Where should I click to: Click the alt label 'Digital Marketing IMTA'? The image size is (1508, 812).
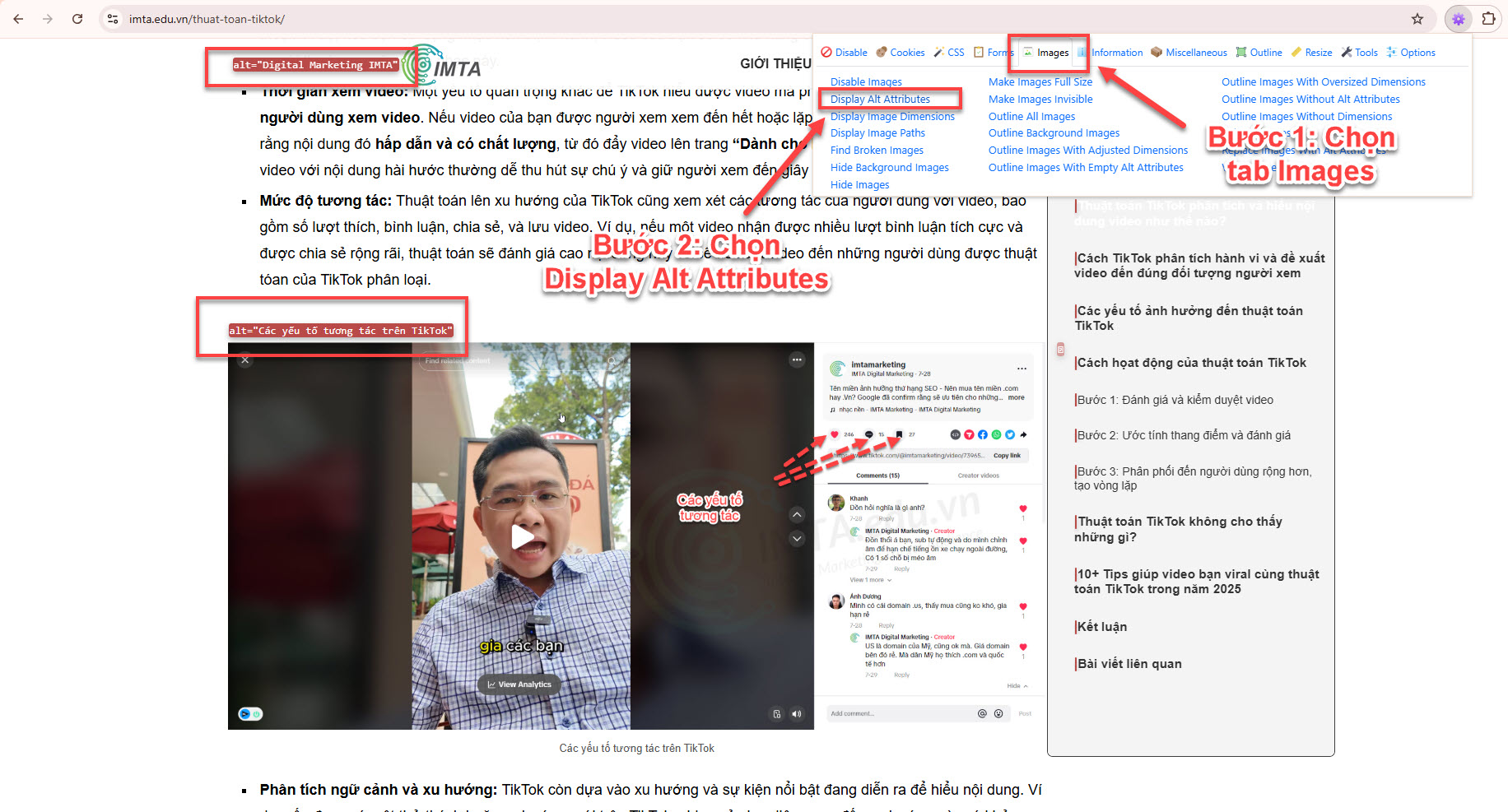[x=316, y=65]
